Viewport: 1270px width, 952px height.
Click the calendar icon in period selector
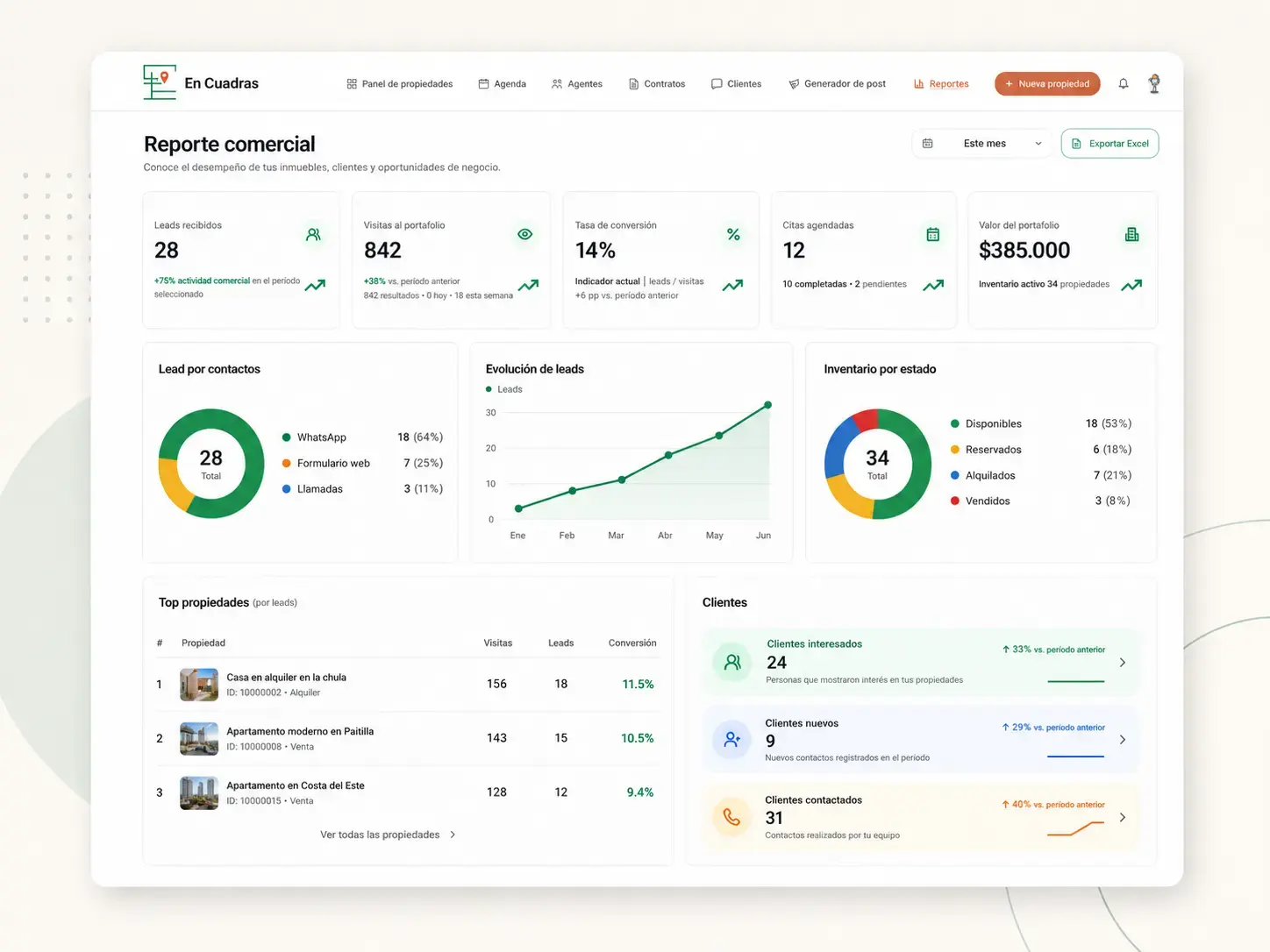click(928, 144)
